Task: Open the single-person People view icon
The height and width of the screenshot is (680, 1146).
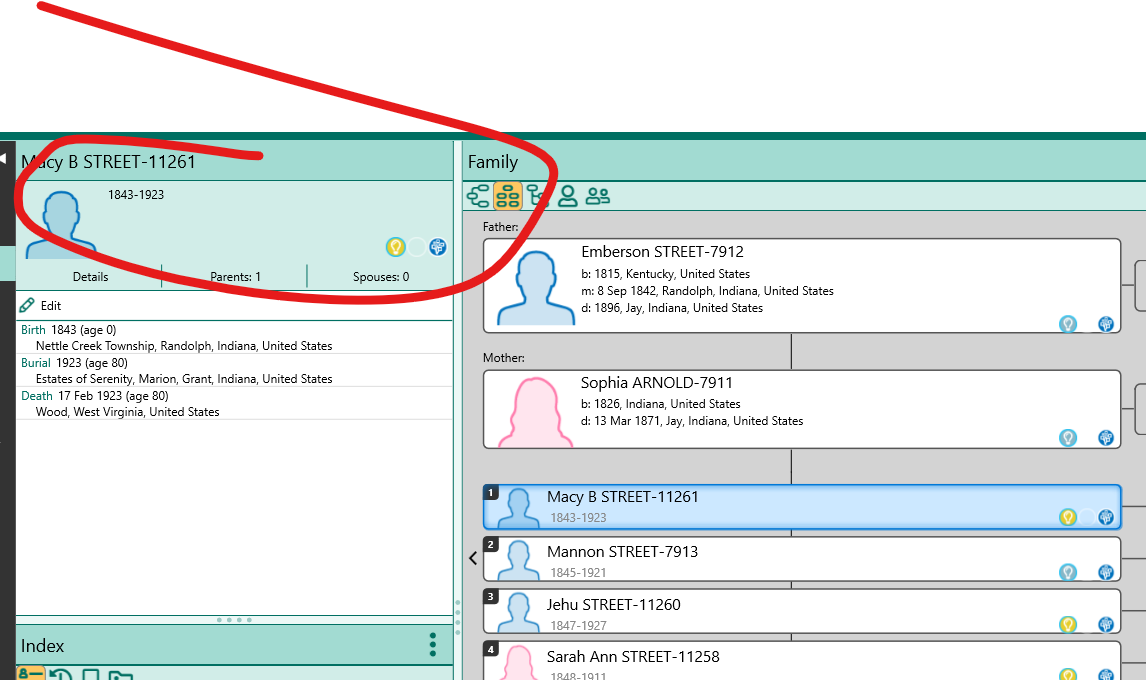Action: pyautogui.click(x=568, y=196)
